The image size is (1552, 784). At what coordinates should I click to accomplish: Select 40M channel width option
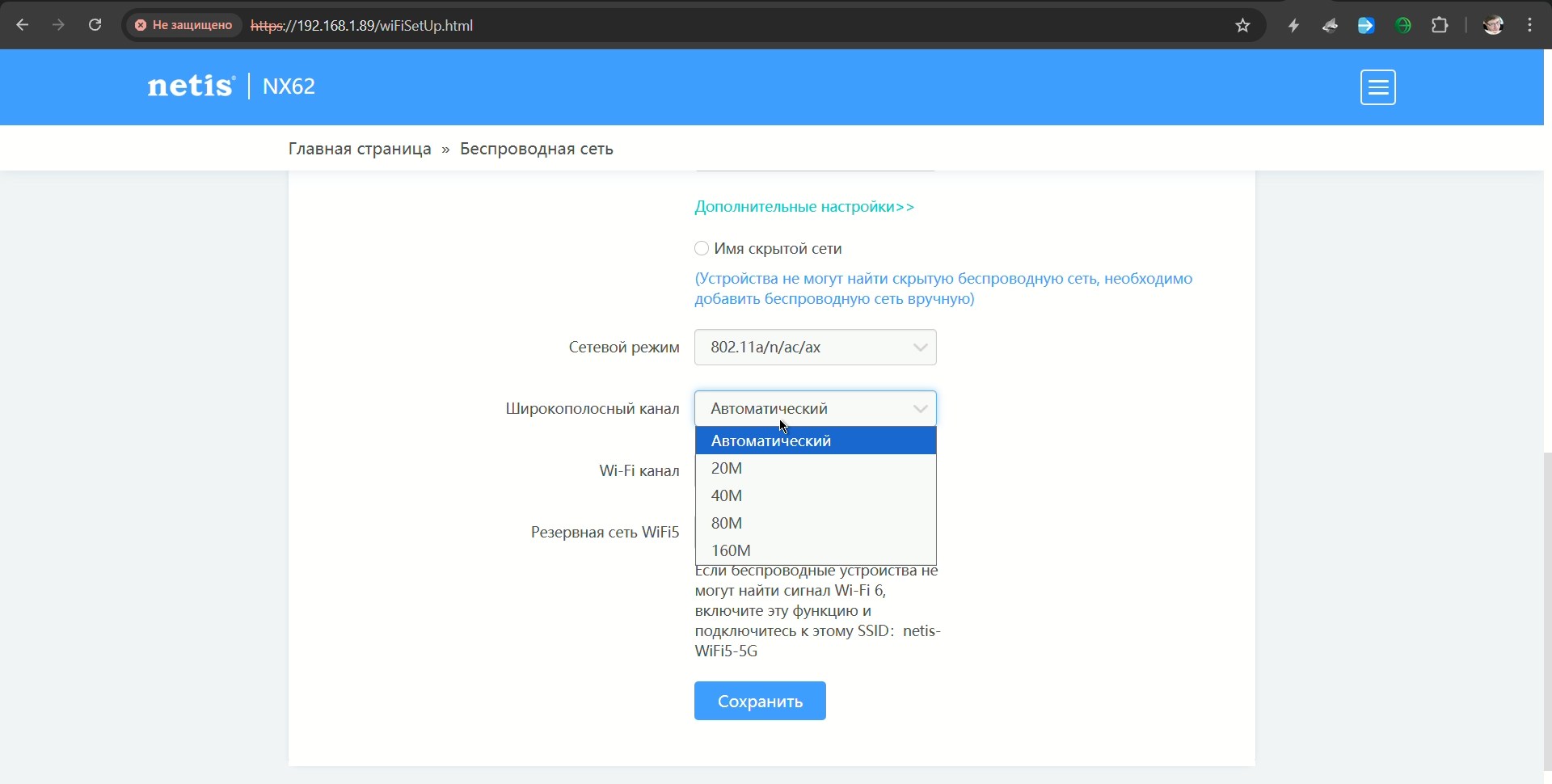click(727, 495)
